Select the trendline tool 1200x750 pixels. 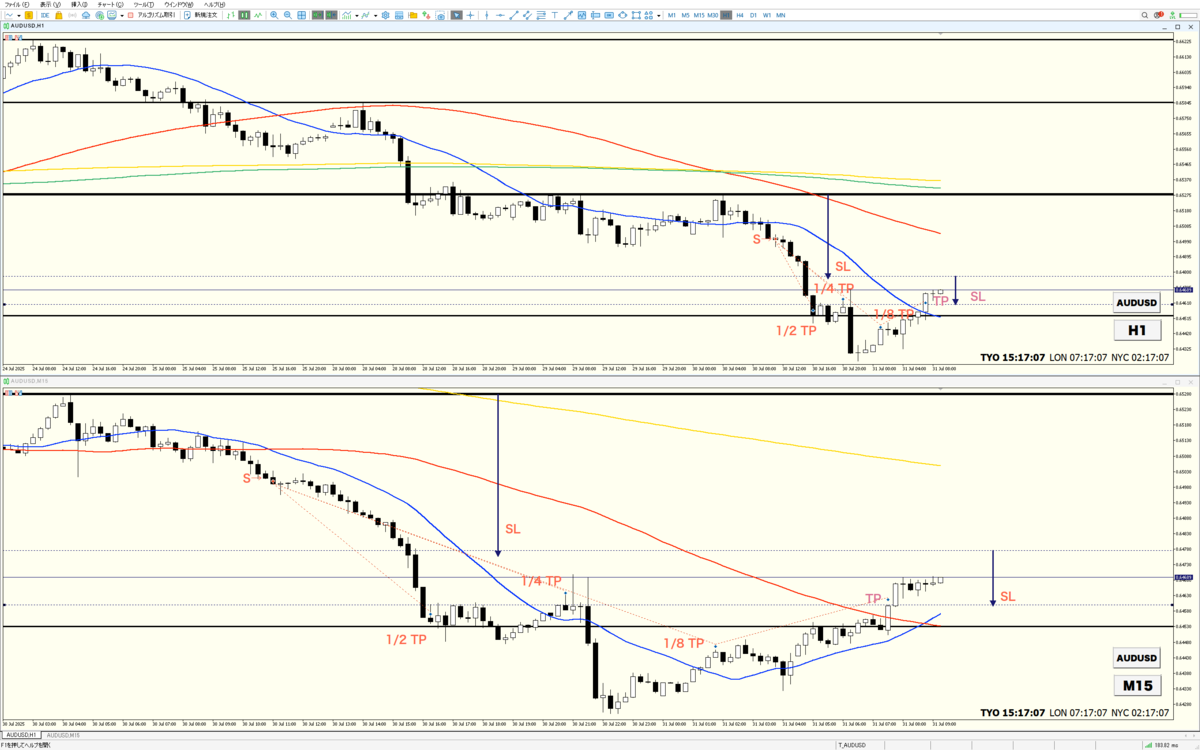[514, 16]
